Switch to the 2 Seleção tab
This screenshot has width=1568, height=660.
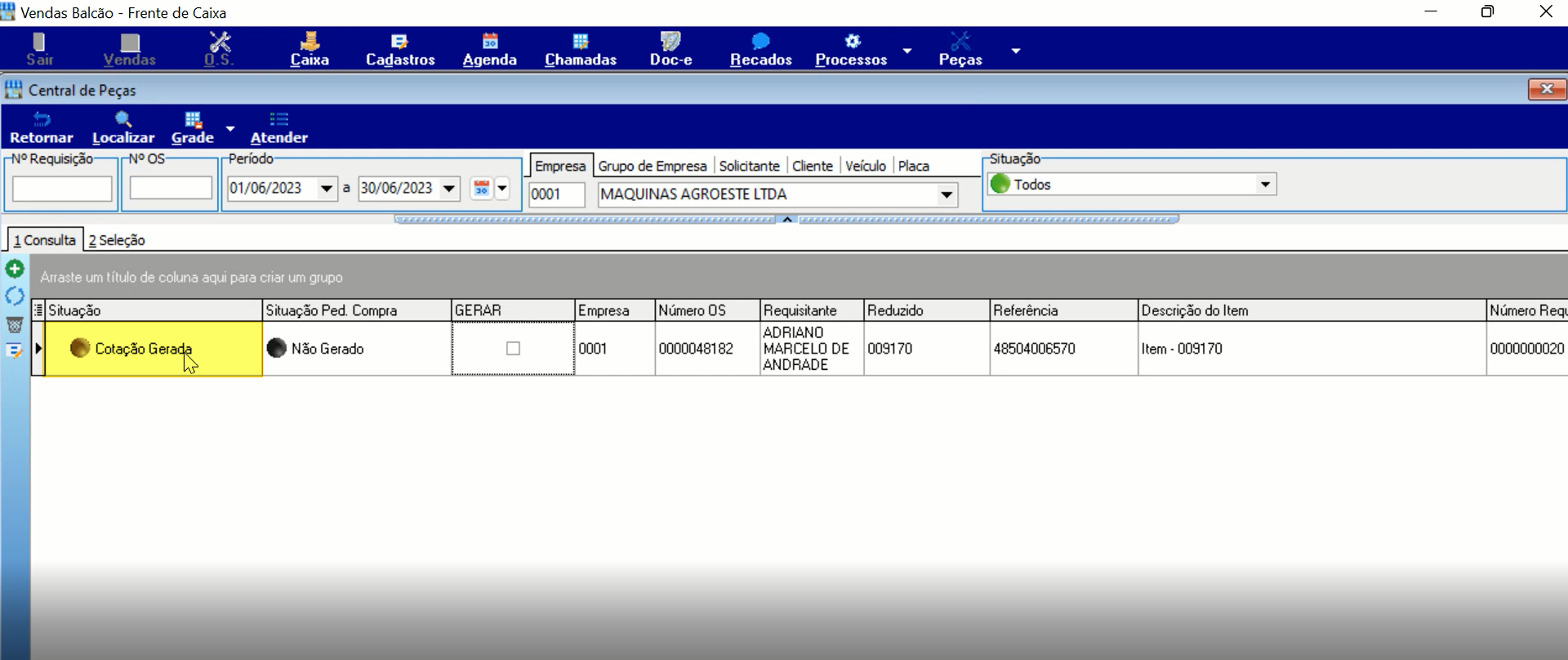[x=117, y=240]
